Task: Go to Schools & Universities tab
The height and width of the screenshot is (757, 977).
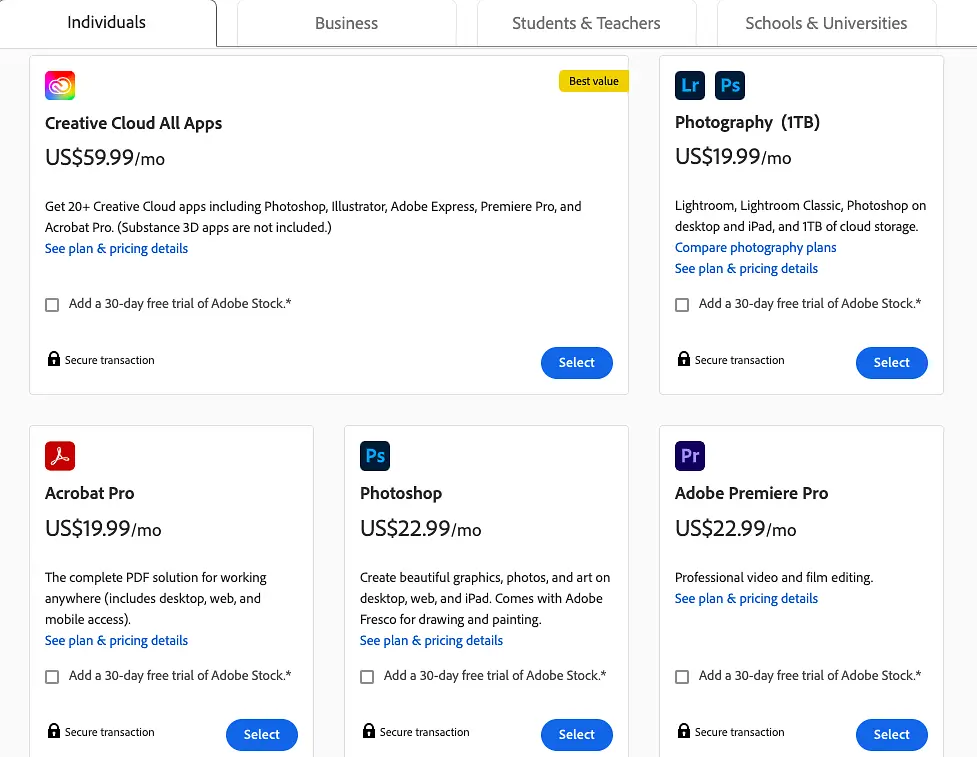Action: coord(826,23)
